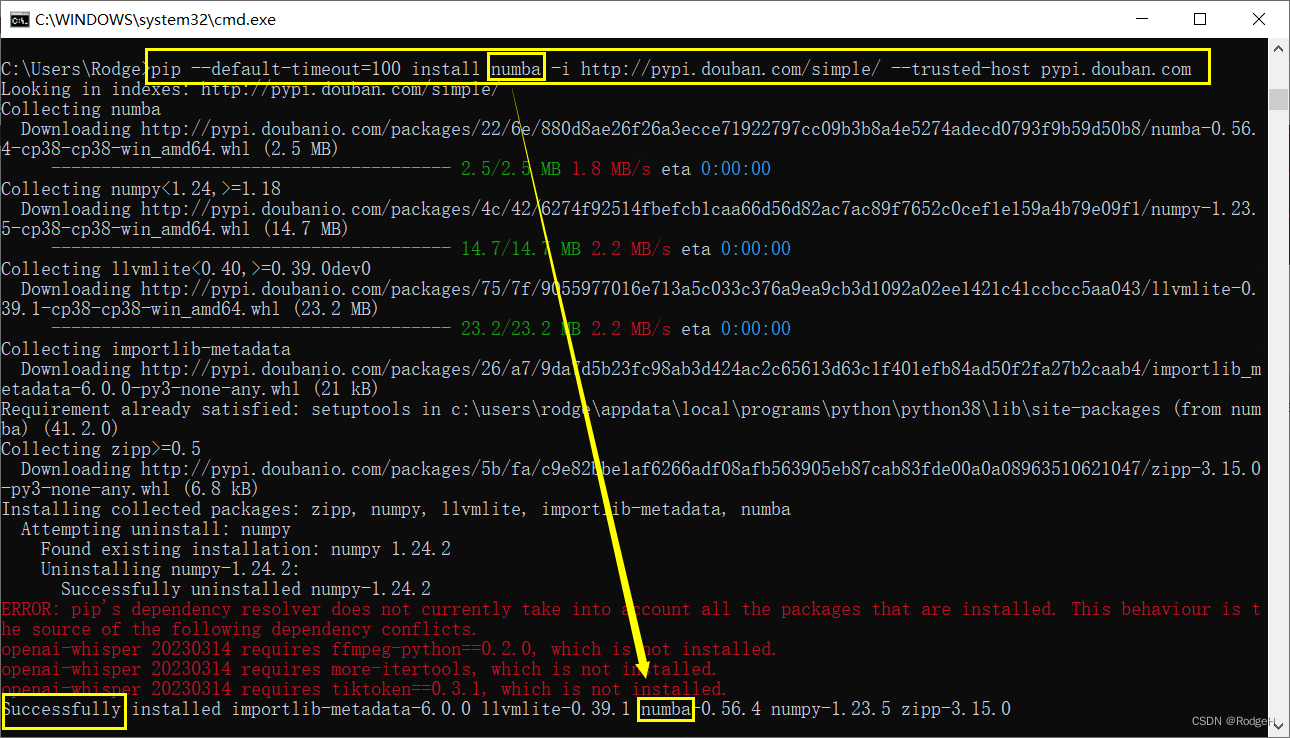Click the 'Collecting numba' line

(81, 109)
